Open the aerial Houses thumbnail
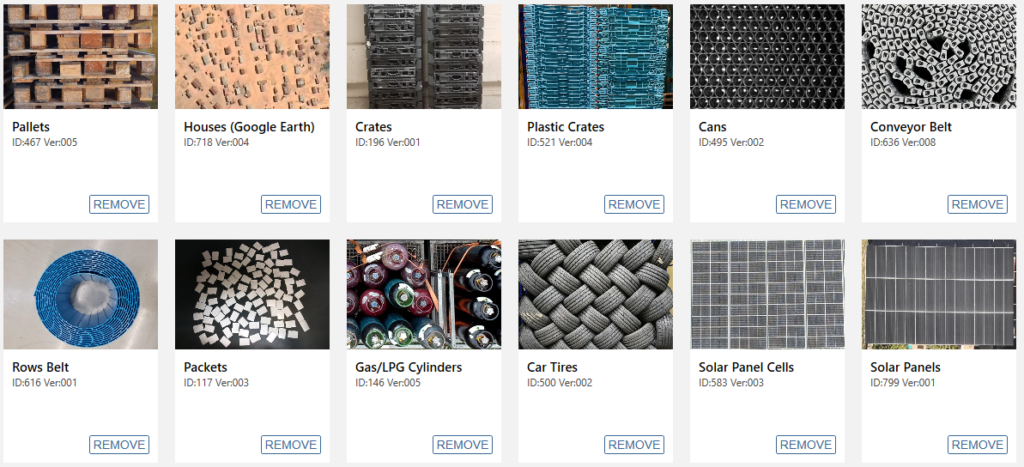This screenshot has height=467, width=1024. 252,57
